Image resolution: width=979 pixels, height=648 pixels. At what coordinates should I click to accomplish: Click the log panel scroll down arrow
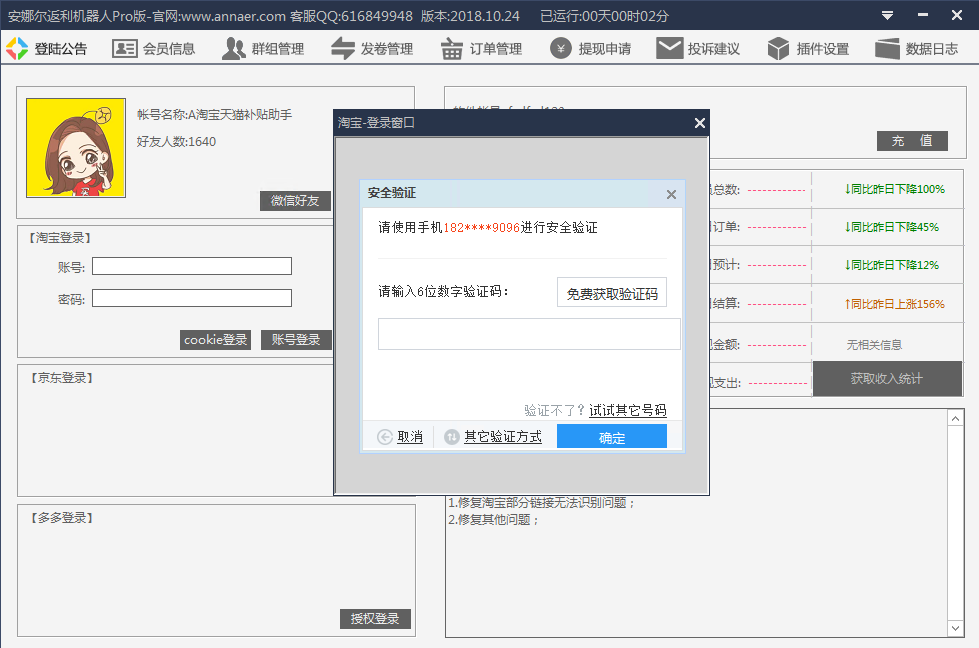click(x=955, y=629)
